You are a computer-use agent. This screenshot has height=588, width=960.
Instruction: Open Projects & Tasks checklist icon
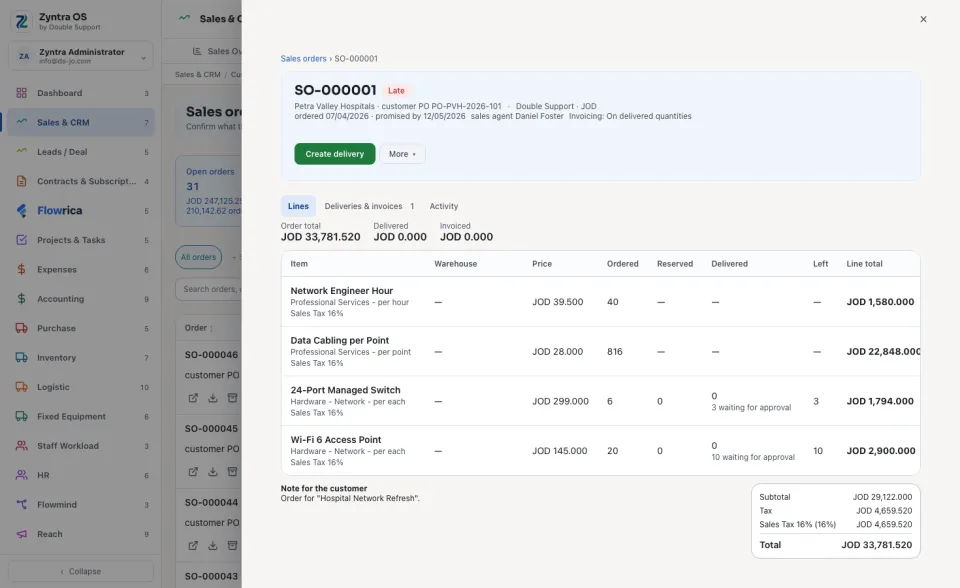(x=21, y=239)
